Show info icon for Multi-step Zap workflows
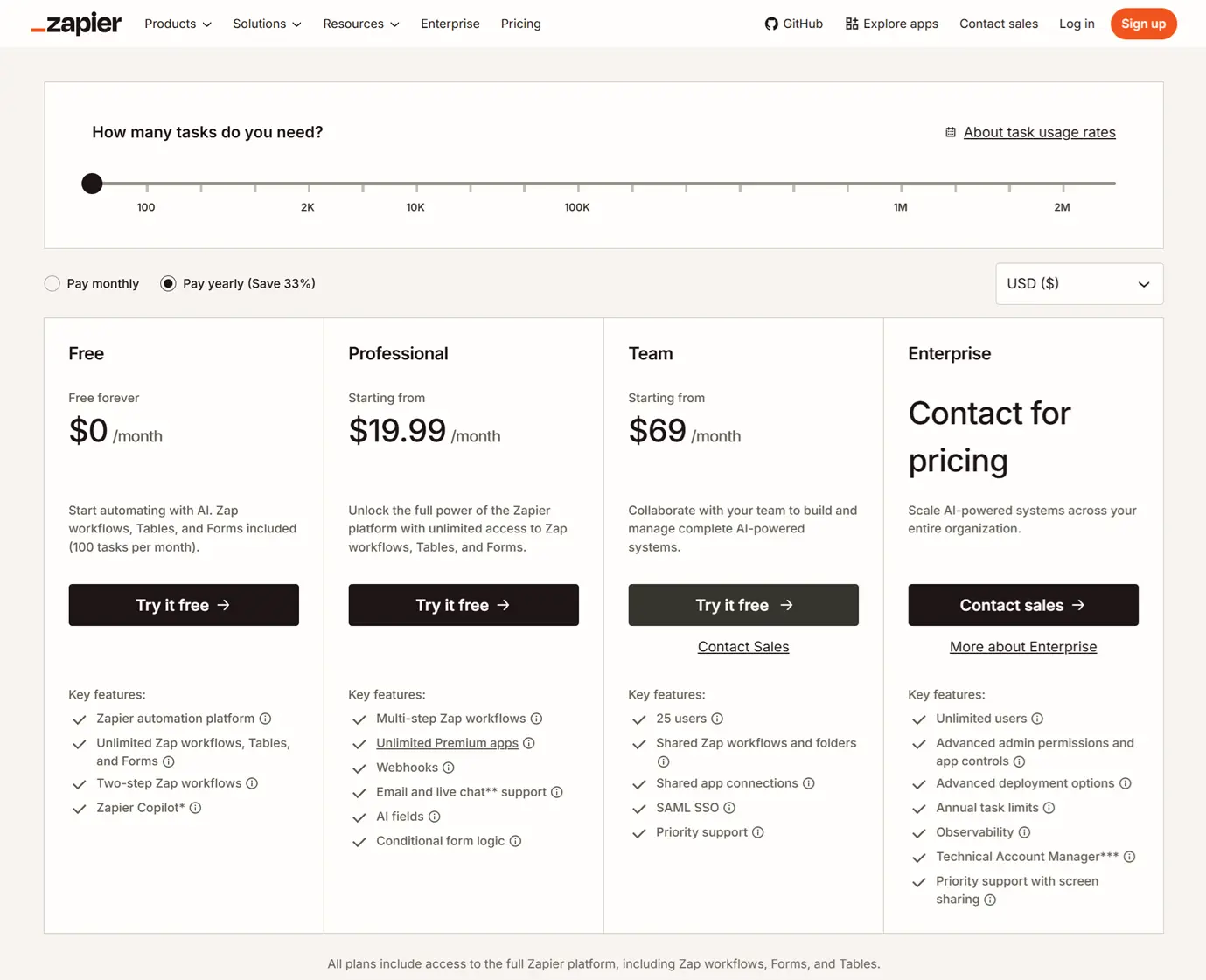Viewport: 1206px width, 980px height. (537, 719)
